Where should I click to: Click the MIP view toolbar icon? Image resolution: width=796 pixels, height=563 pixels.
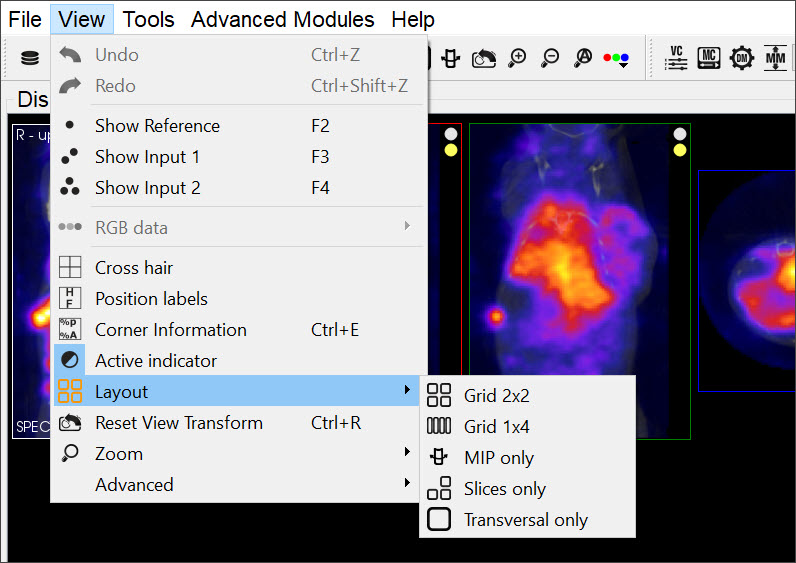451,58
